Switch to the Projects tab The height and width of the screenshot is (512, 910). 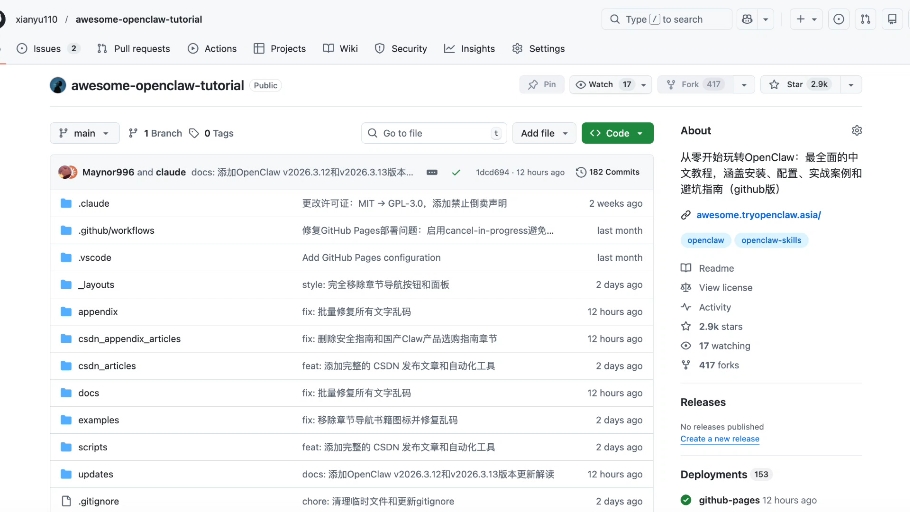[280, 49]
